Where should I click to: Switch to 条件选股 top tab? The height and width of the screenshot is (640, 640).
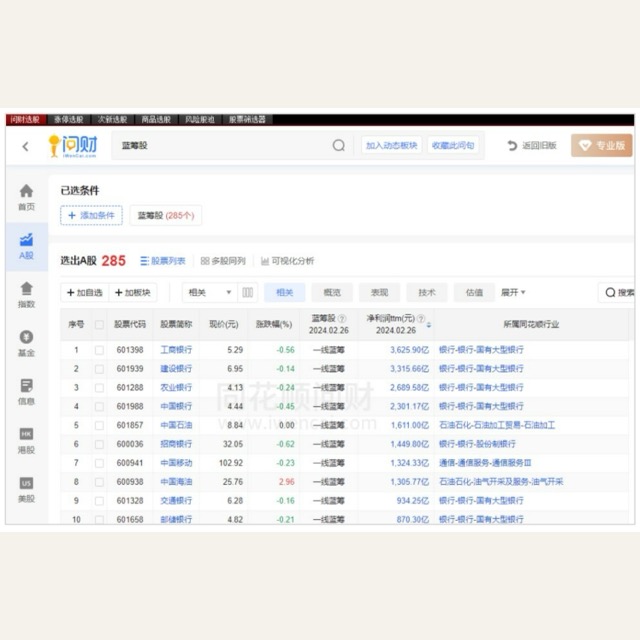coord(69,119)
